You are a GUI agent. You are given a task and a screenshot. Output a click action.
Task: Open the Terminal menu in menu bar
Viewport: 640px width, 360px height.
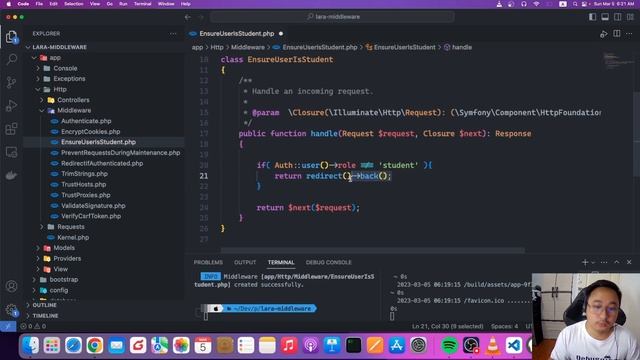pos(142,4)
